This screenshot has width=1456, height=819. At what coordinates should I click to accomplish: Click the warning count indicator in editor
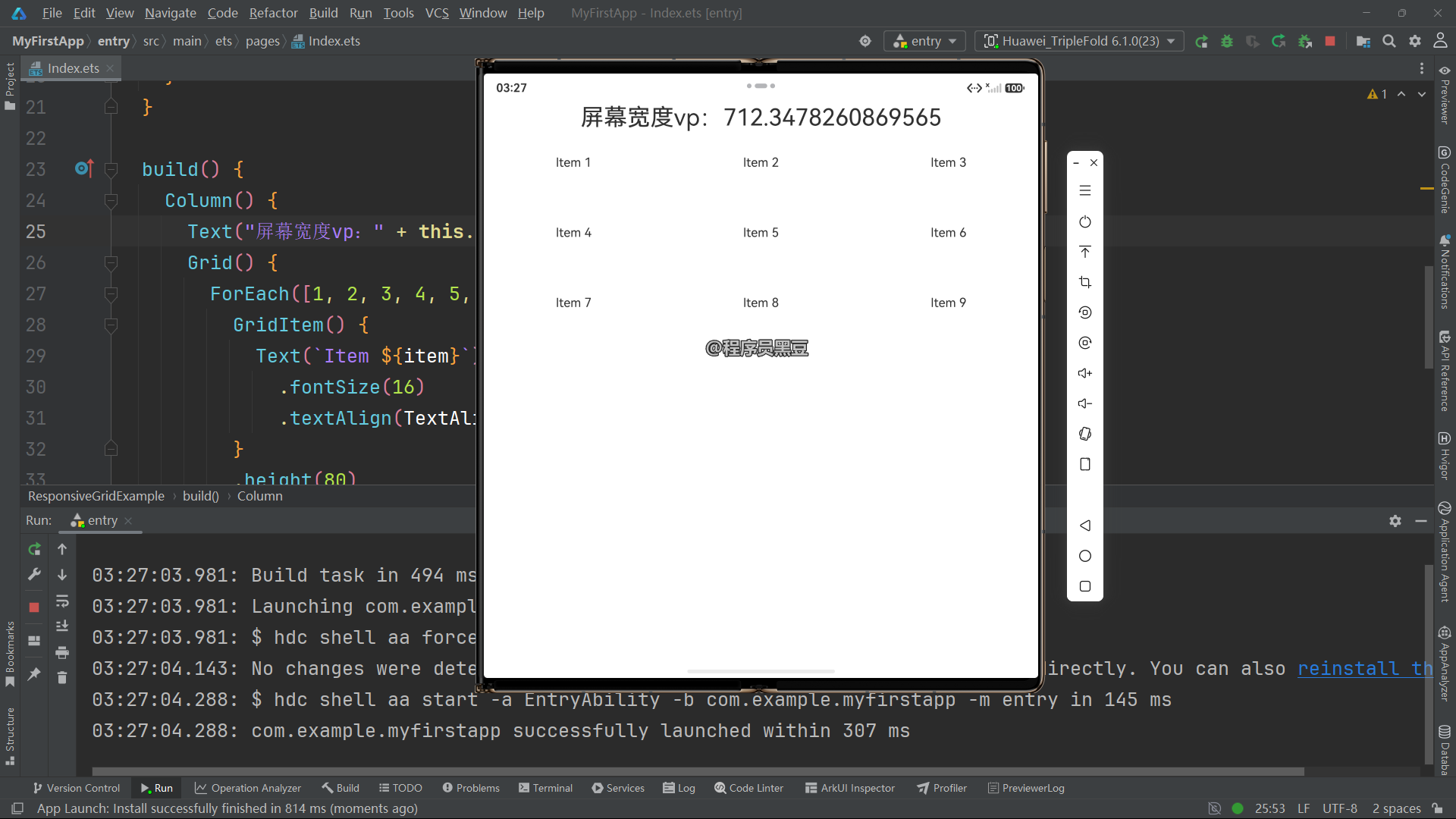point(1377,94)
